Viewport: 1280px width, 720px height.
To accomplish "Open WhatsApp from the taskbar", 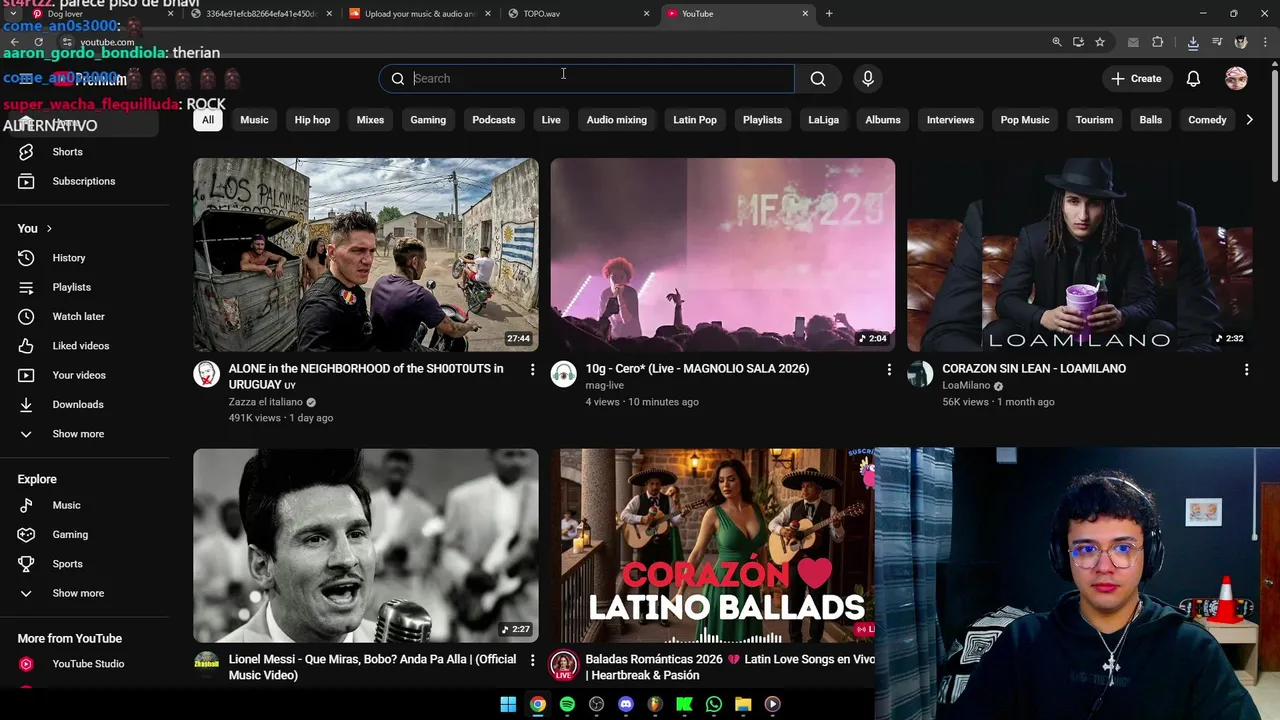I will pyautogui.click(x=713, y=704).
